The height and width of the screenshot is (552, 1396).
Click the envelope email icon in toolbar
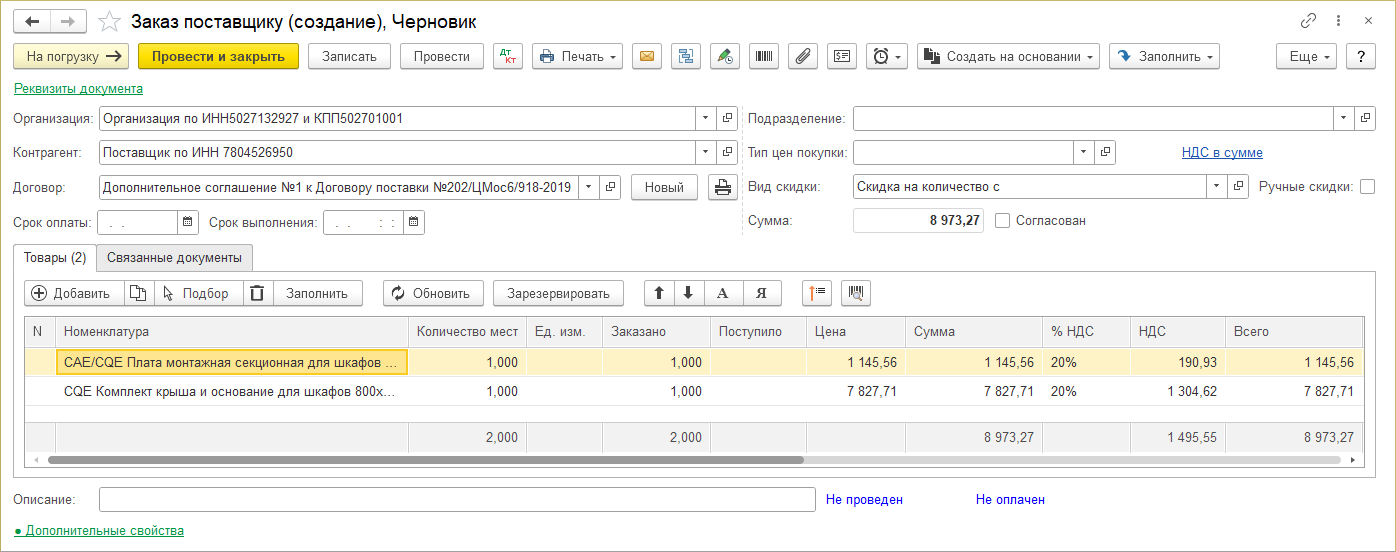click(648, 57)
